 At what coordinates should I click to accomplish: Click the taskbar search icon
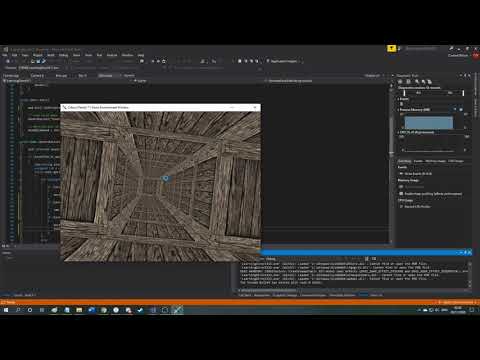(18, 310)
